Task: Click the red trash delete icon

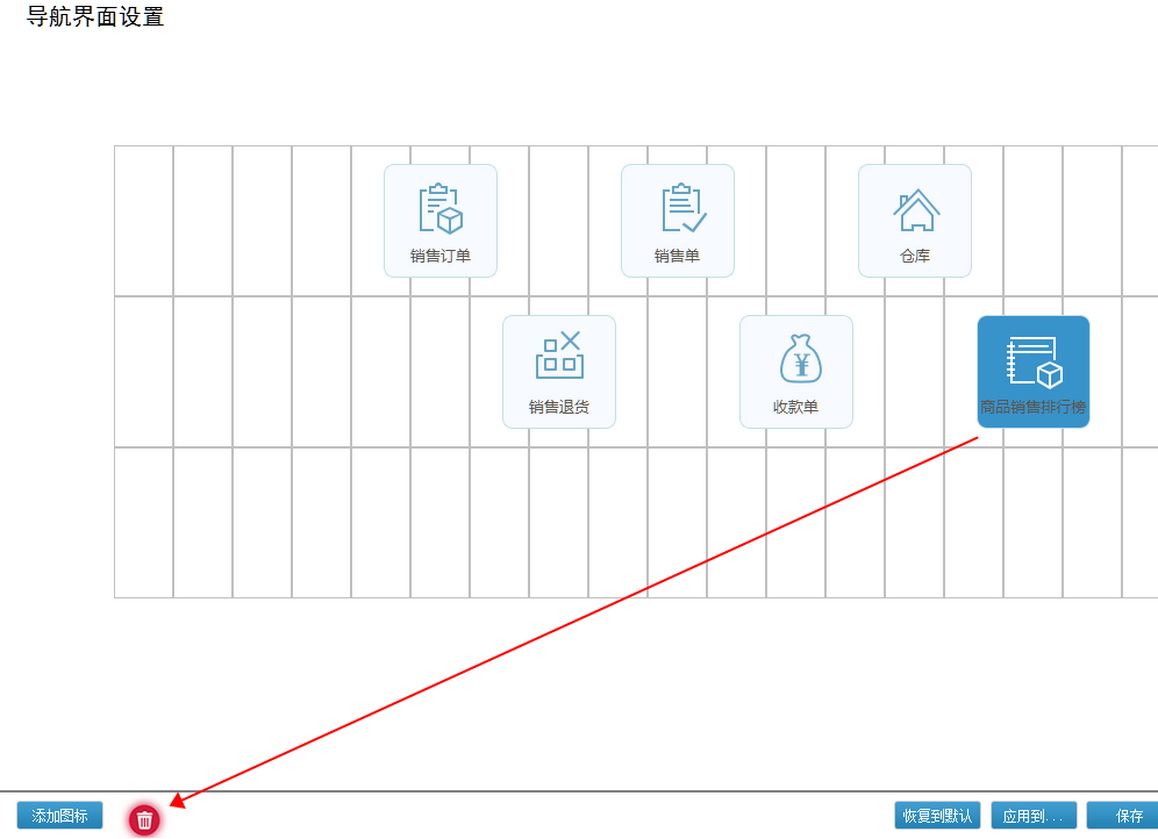Action: [145, 820]
